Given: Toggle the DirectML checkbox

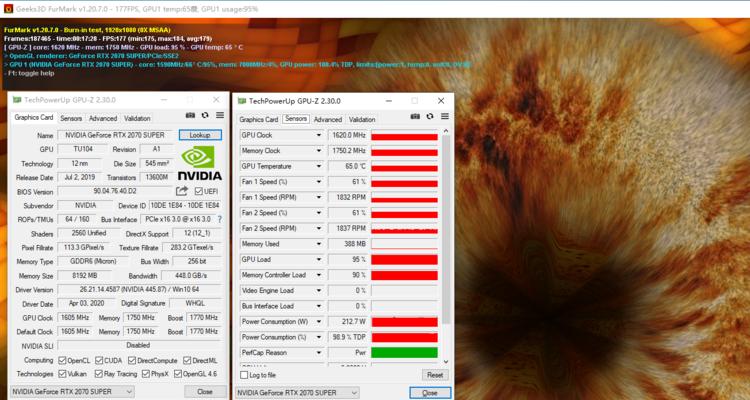Looking at the screenshot, I should [187, 360].
